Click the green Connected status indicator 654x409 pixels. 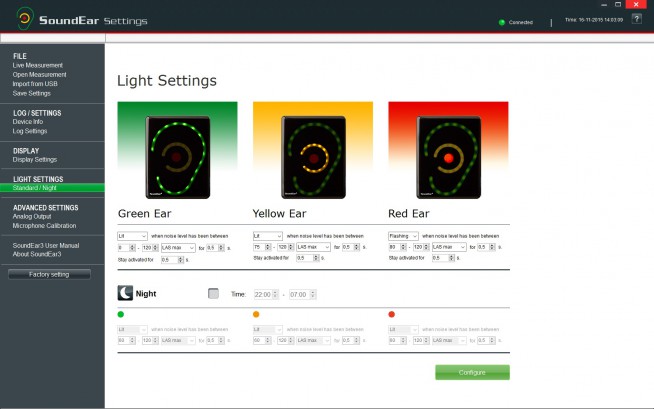[x=502, y=22]
